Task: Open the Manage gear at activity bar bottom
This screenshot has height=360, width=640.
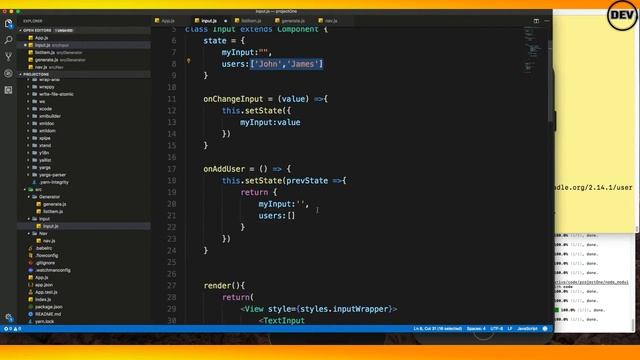Action: [9, 317]
